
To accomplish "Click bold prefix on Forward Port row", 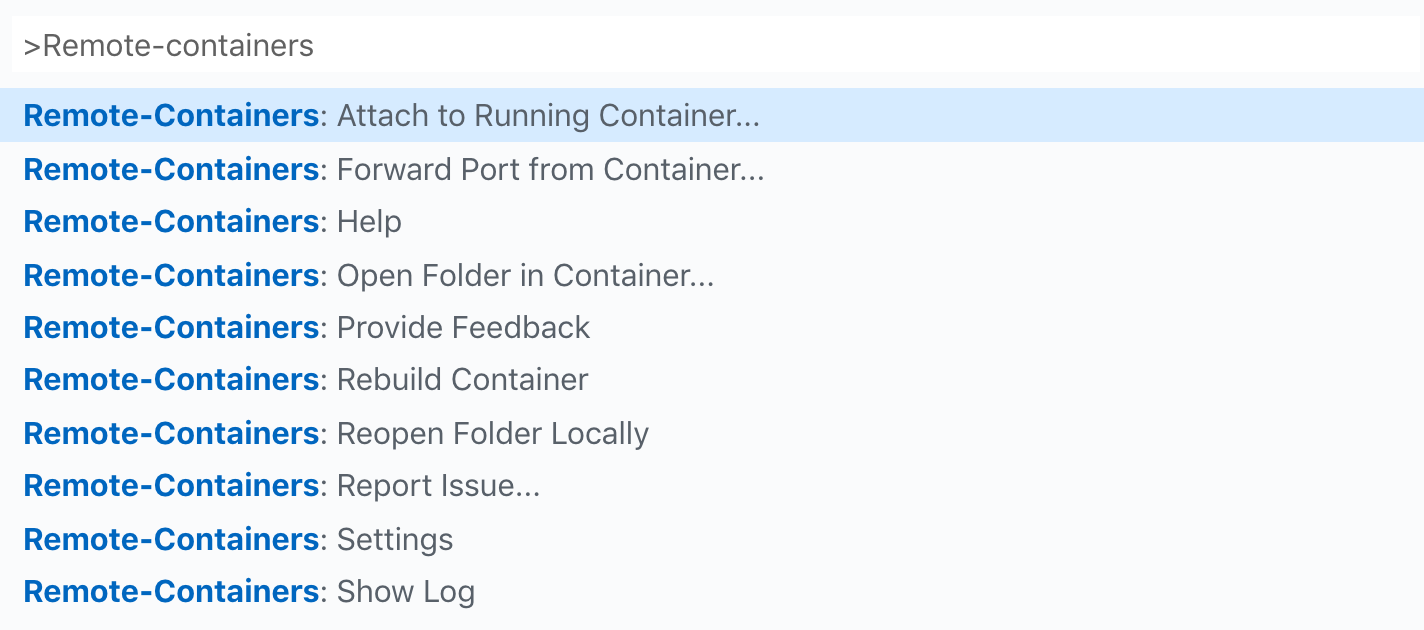I will pyautogui.click(x=170, y=170).
